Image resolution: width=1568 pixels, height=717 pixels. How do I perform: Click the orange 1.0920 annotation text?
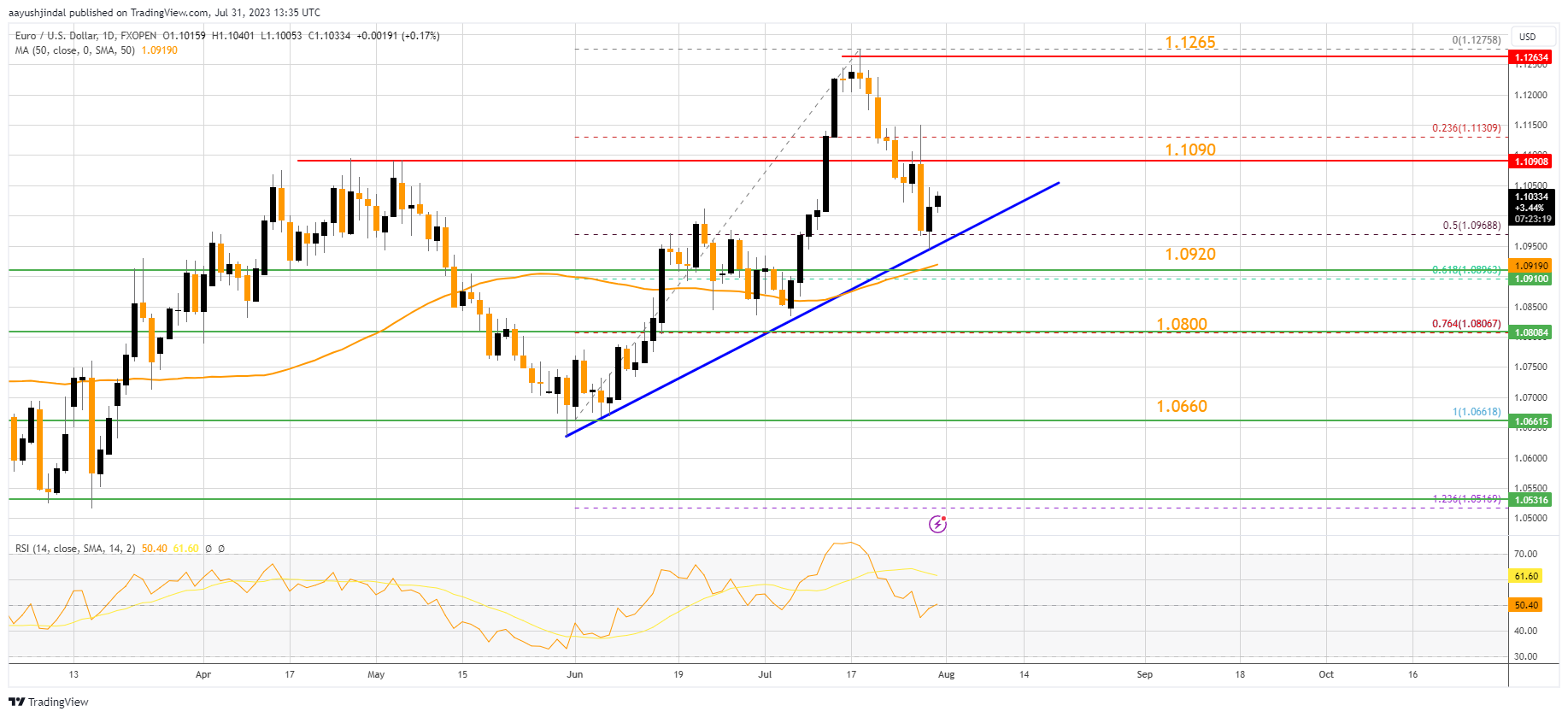[x=1190, y=254]
